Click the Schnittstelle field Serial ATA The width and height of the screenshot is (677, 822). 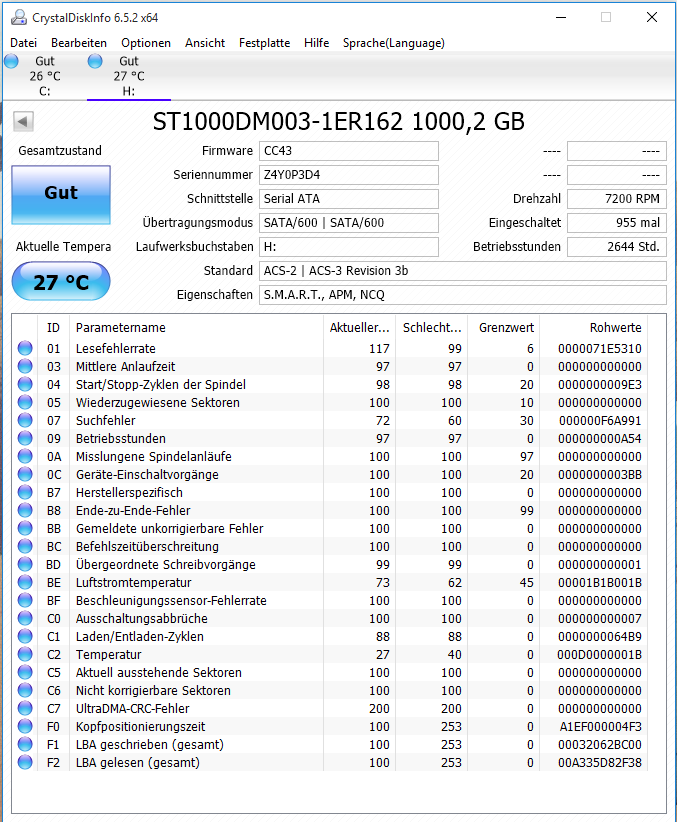(349, 199)
